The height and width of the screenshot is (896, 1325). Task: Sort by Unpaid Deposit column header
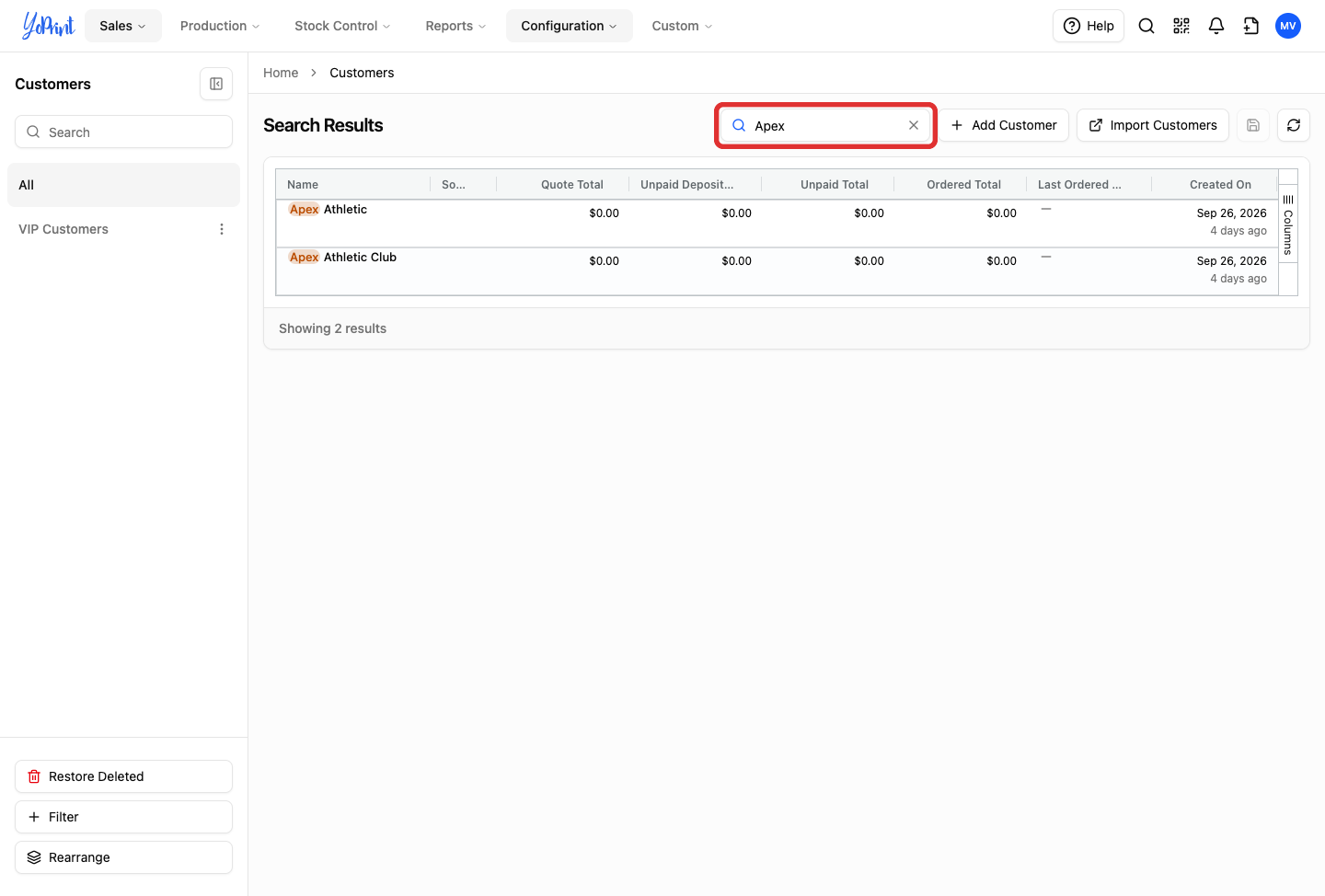pyautogui.click(x=696, y=184)
